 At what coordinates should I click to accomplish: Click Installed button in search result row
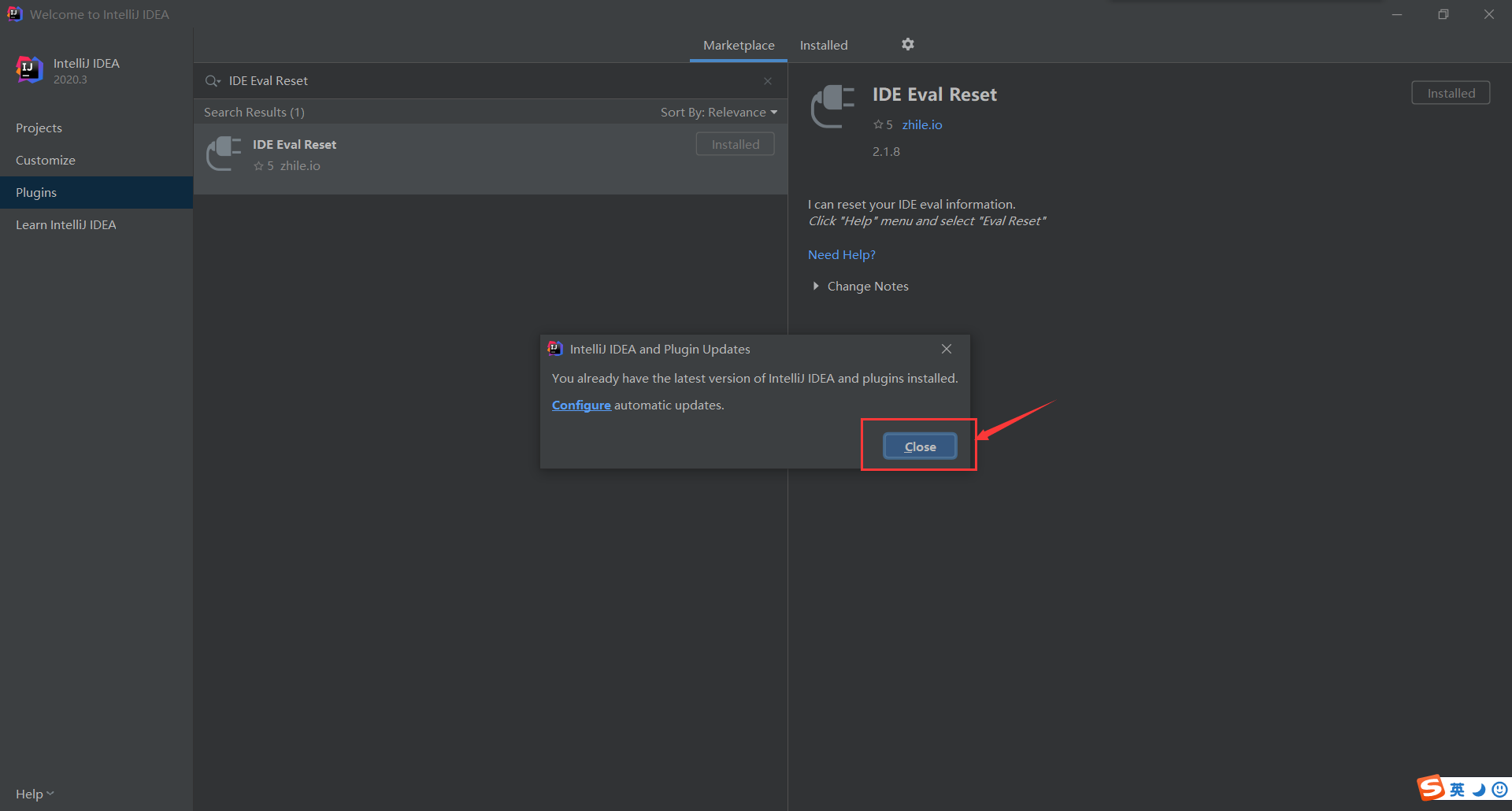coord(736,144)
